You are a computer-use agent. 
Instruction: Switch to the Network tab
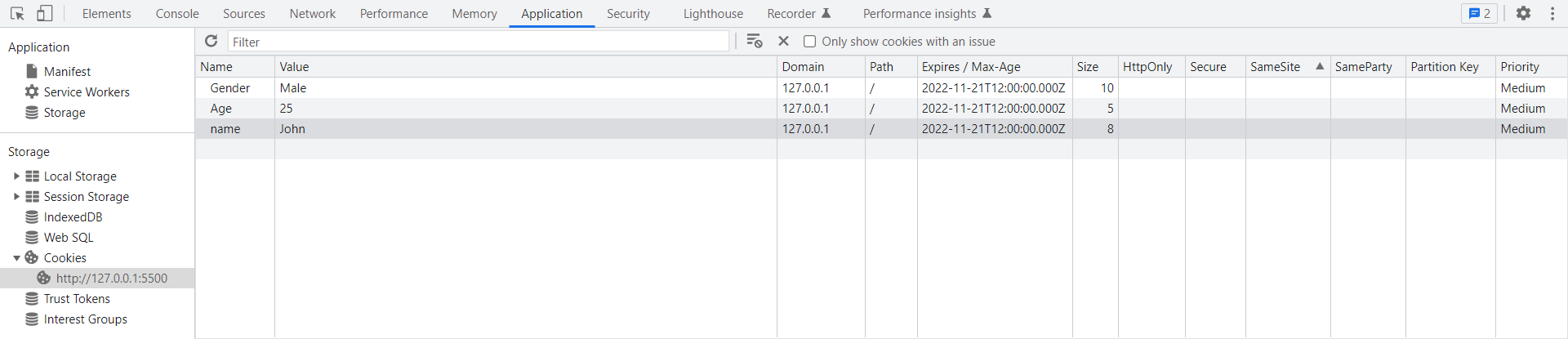[312, 14]
